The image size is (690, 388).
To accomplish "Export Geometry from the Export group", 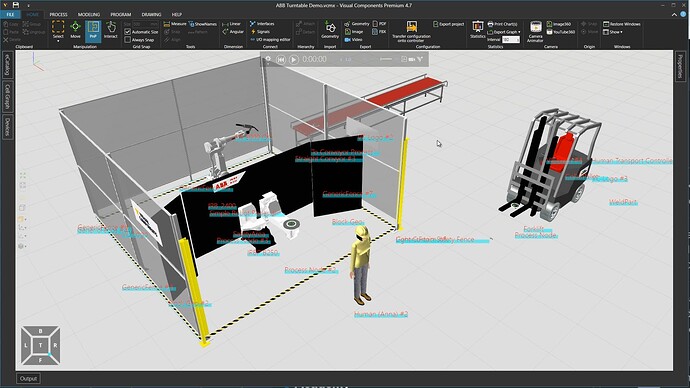I will click(x=357, y=24).
